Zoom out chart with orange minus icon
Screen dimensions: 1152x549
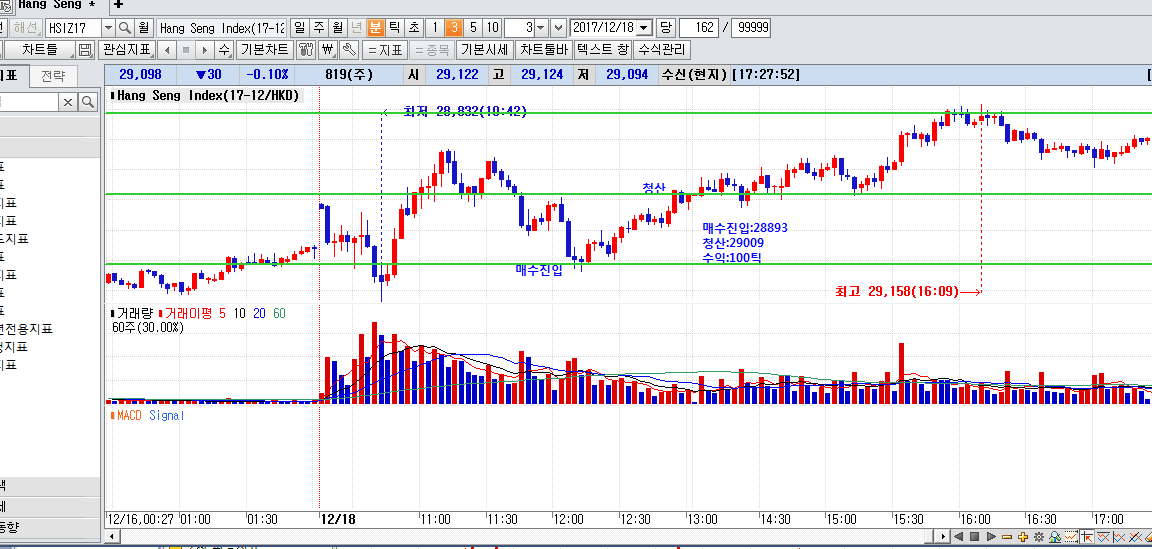click(1007, 537)
